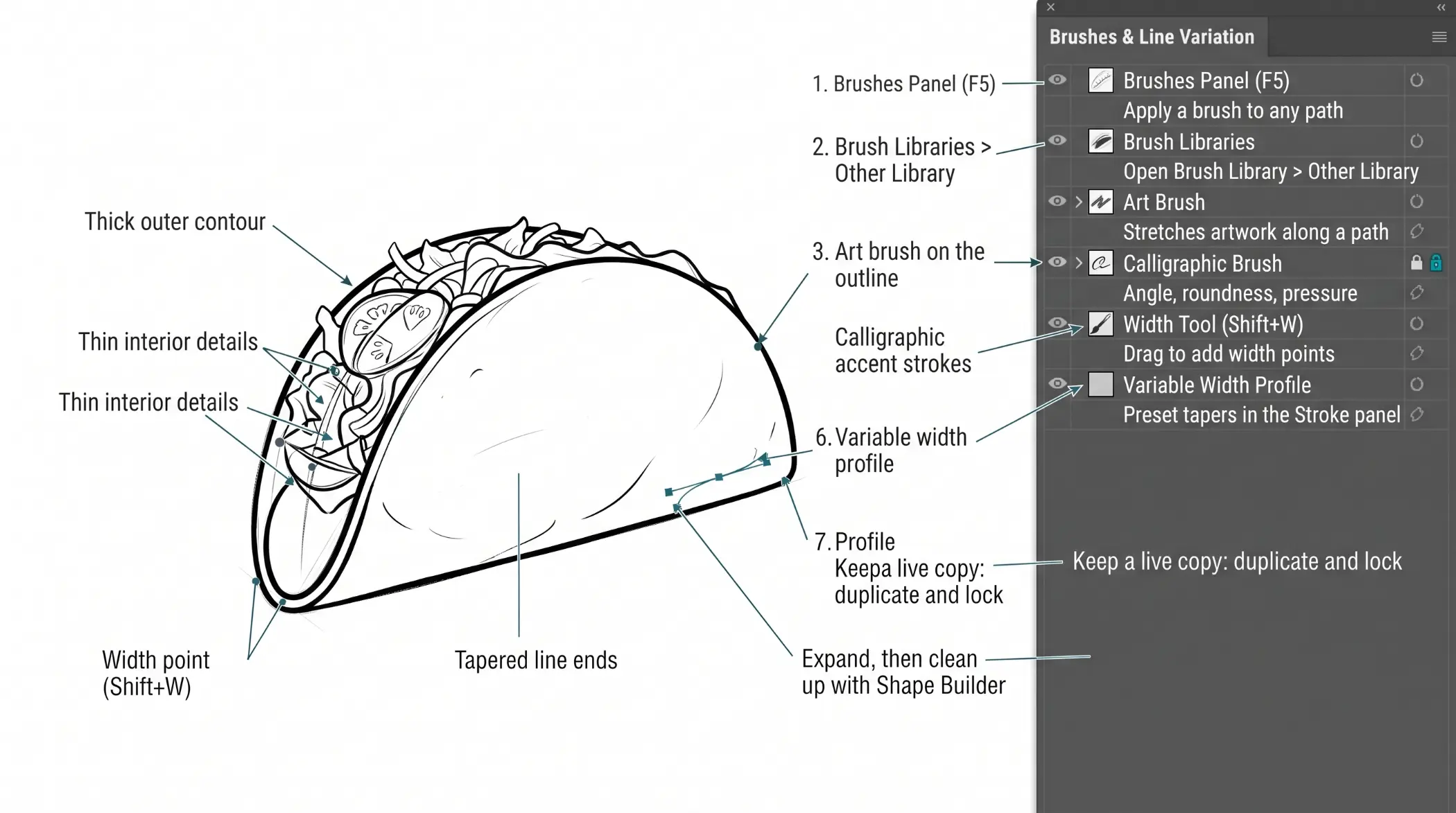Select the Calligraphic Brush thumbnail icon
This screenshot has width=1456, height=813.
tap(1100, 263)
